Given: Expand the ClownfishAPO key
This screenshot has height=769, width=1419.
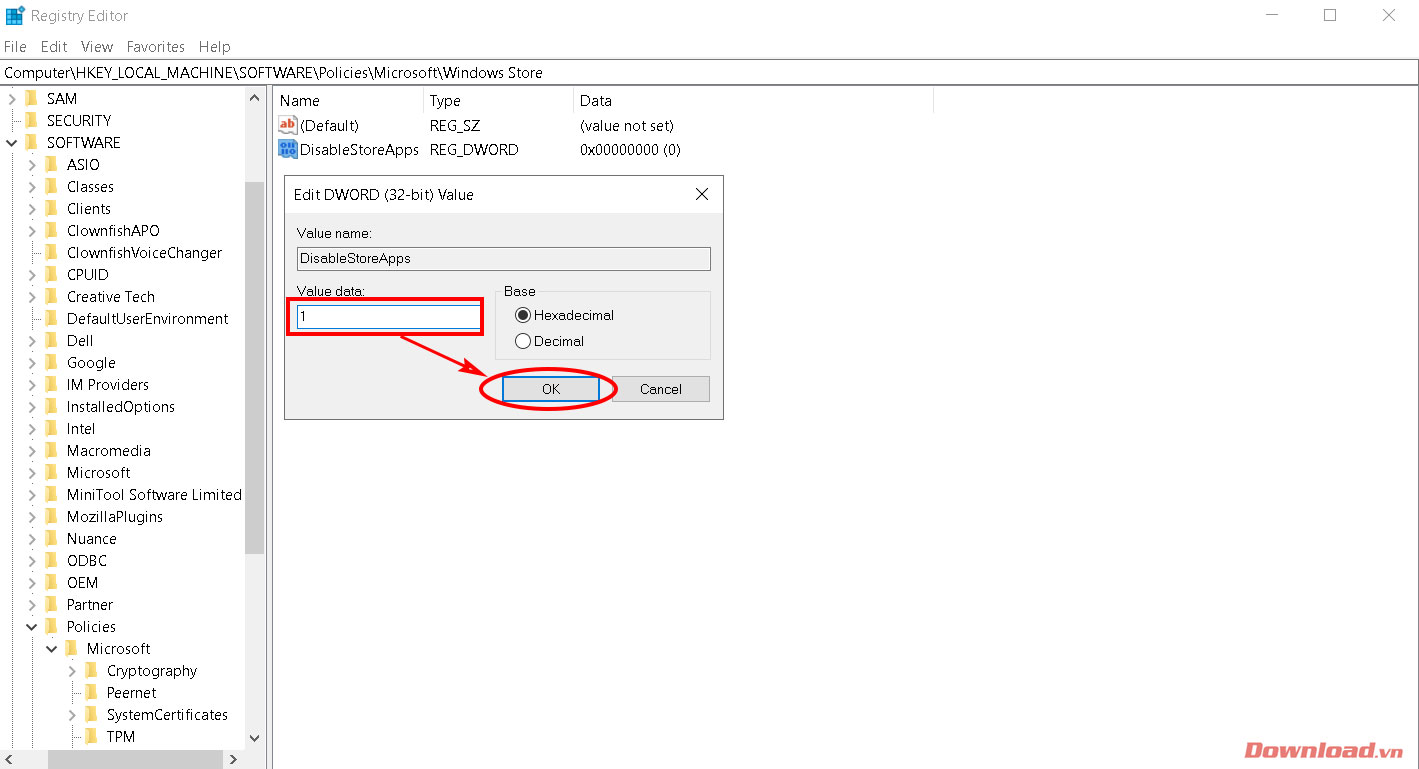Looking at the screenshot, I should pos(32,231).
